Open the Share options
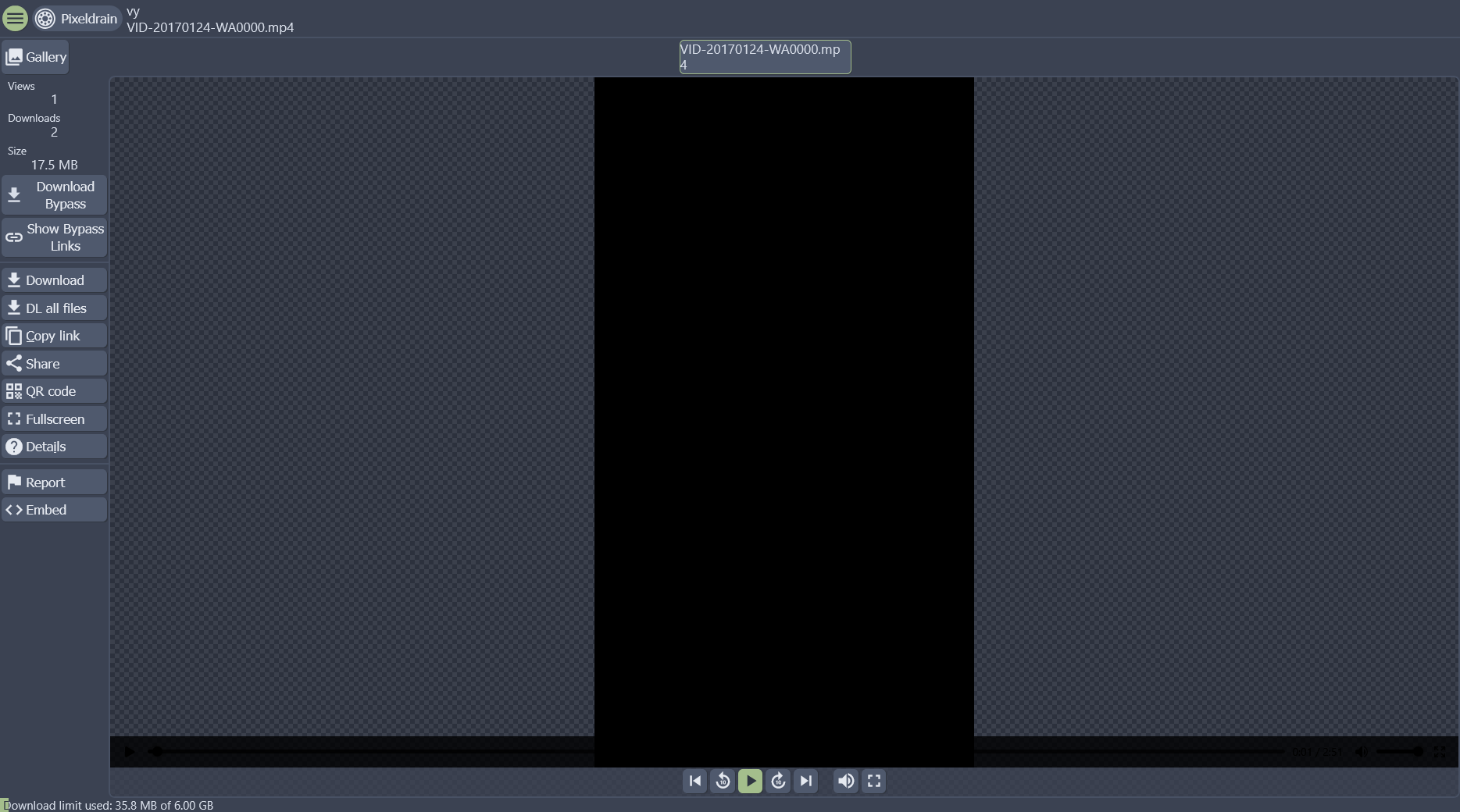The width and height of the screenshot is (1460, 812). coord(54,364)
